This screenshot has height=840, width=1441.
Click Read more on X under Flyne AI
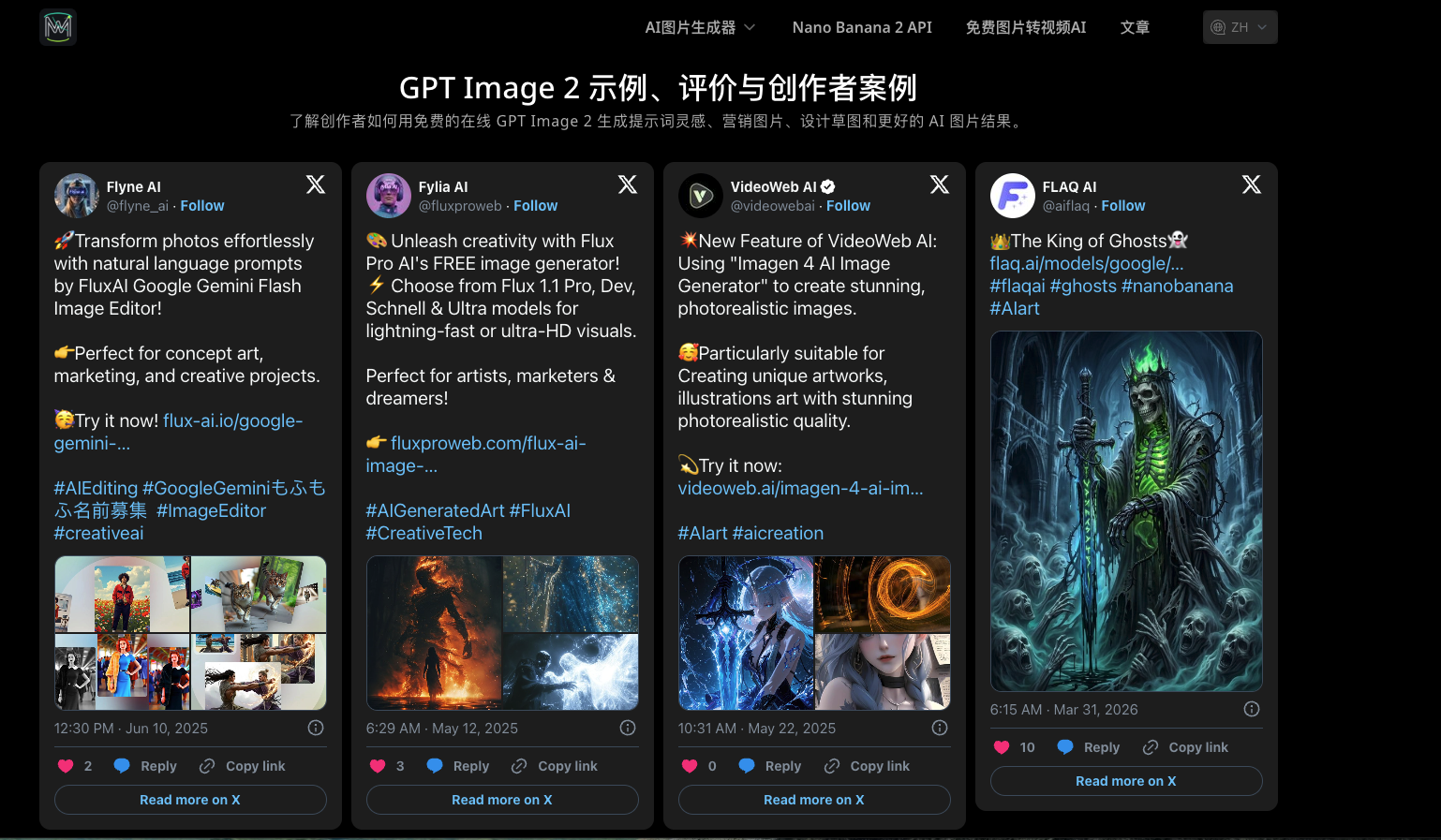pyautogui.click(x=190, y=800)
